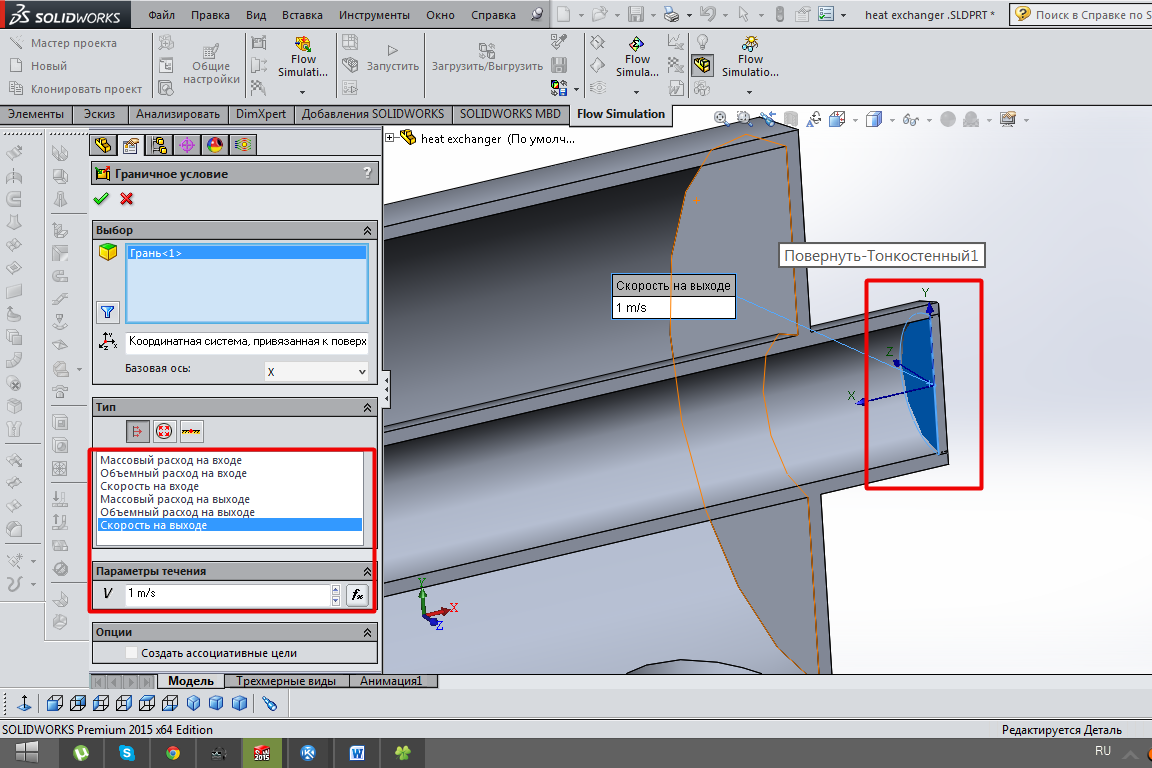Confirm boundary condition with green checkmark
The height and width of the screenshot is (768, 1152).
pos(101,198)
